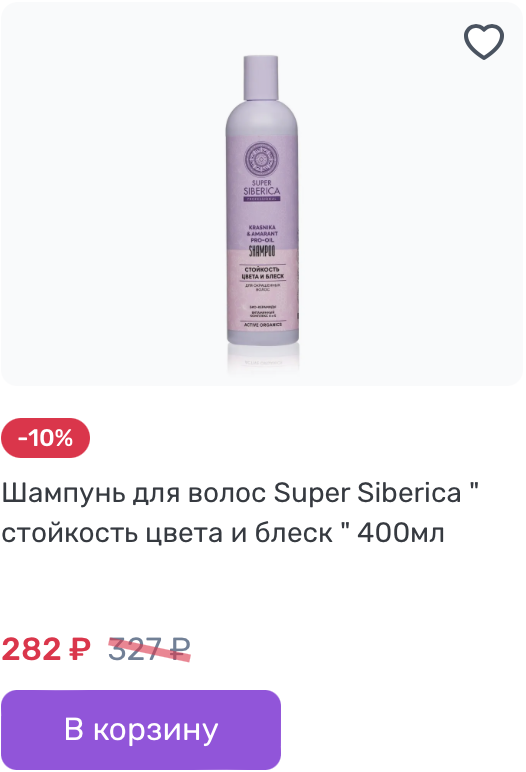Screen dimensions: 526x772
Task: Tap the words "Super Siberica" in product name
Action: click(x=367, y=492)
